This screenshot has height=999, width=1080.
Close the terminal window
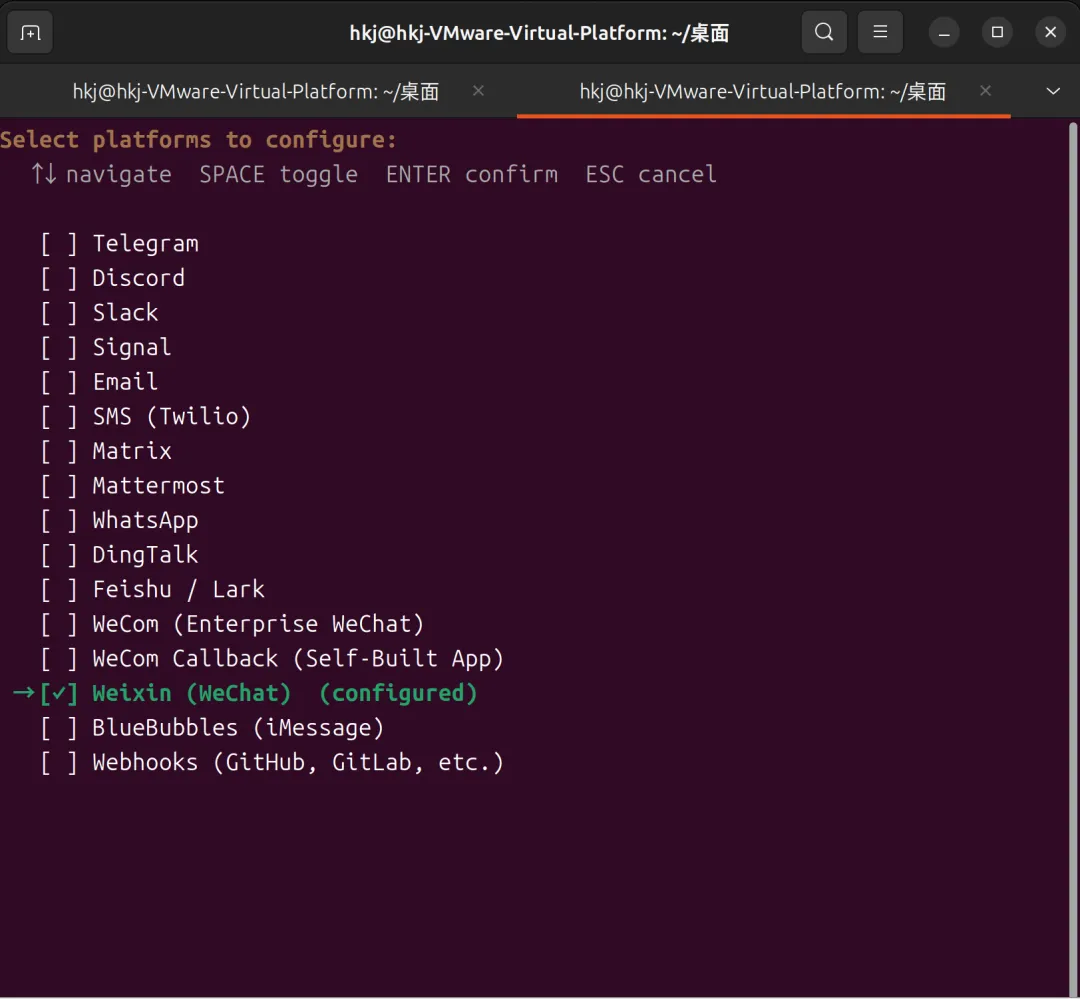click(x=1050, y=32)
